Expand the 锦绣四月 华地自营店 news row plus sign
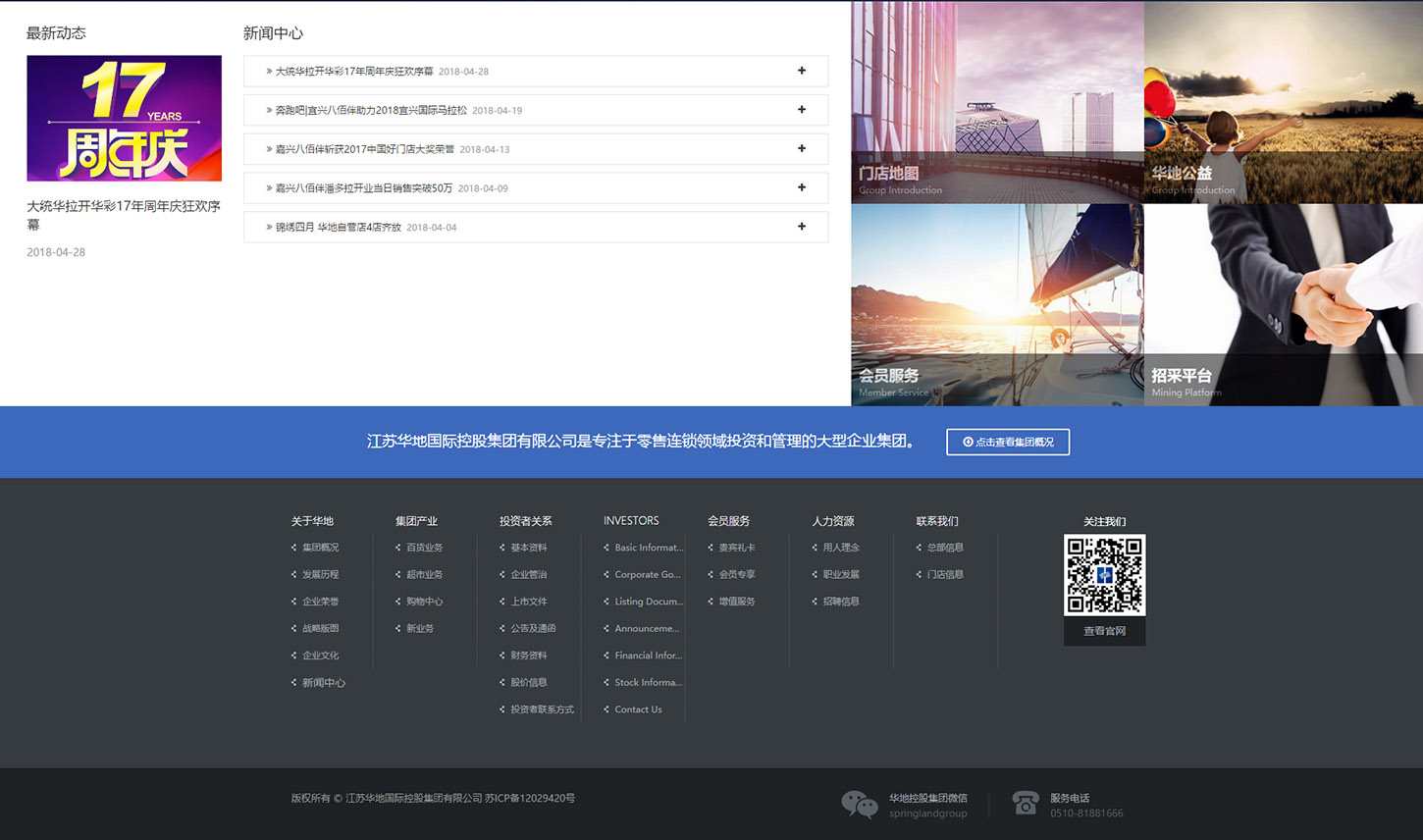1423x840 pixels. point(802,227)
